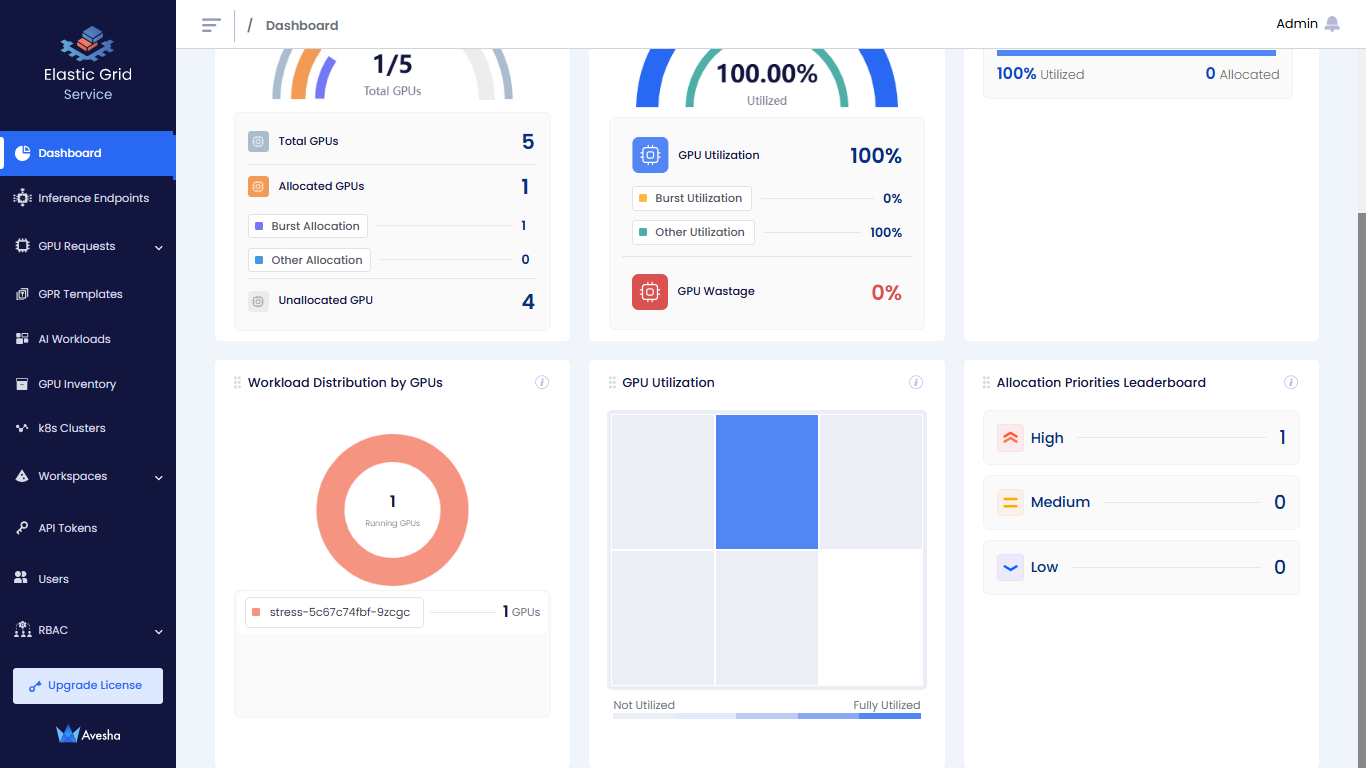Click the Upgrade License button
The width and height of the screenshot is (1366, 768).
point(88,686)
